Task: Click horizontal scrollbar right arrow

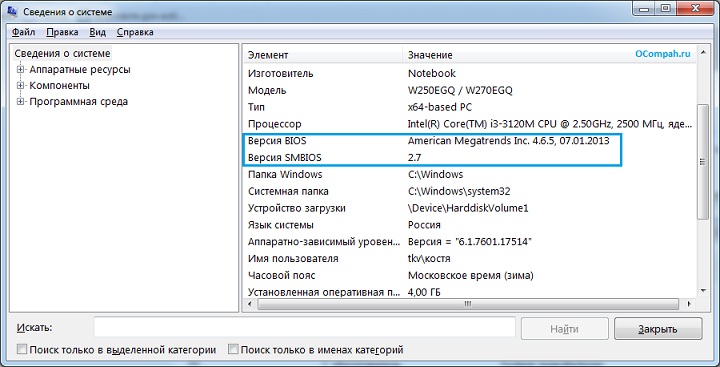Action: 689,304
